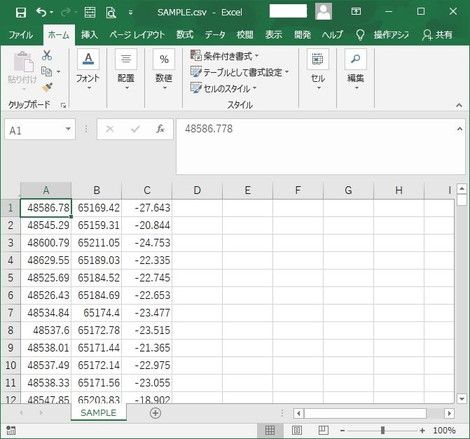Click cell C10 with -22.975
The image size is (470, 439).
point(147,365)
